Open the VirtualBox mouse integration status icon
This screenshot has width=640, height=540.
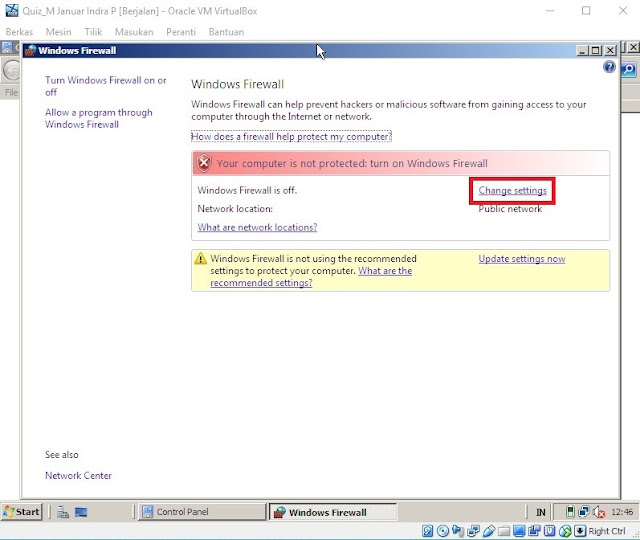point(565,531)
